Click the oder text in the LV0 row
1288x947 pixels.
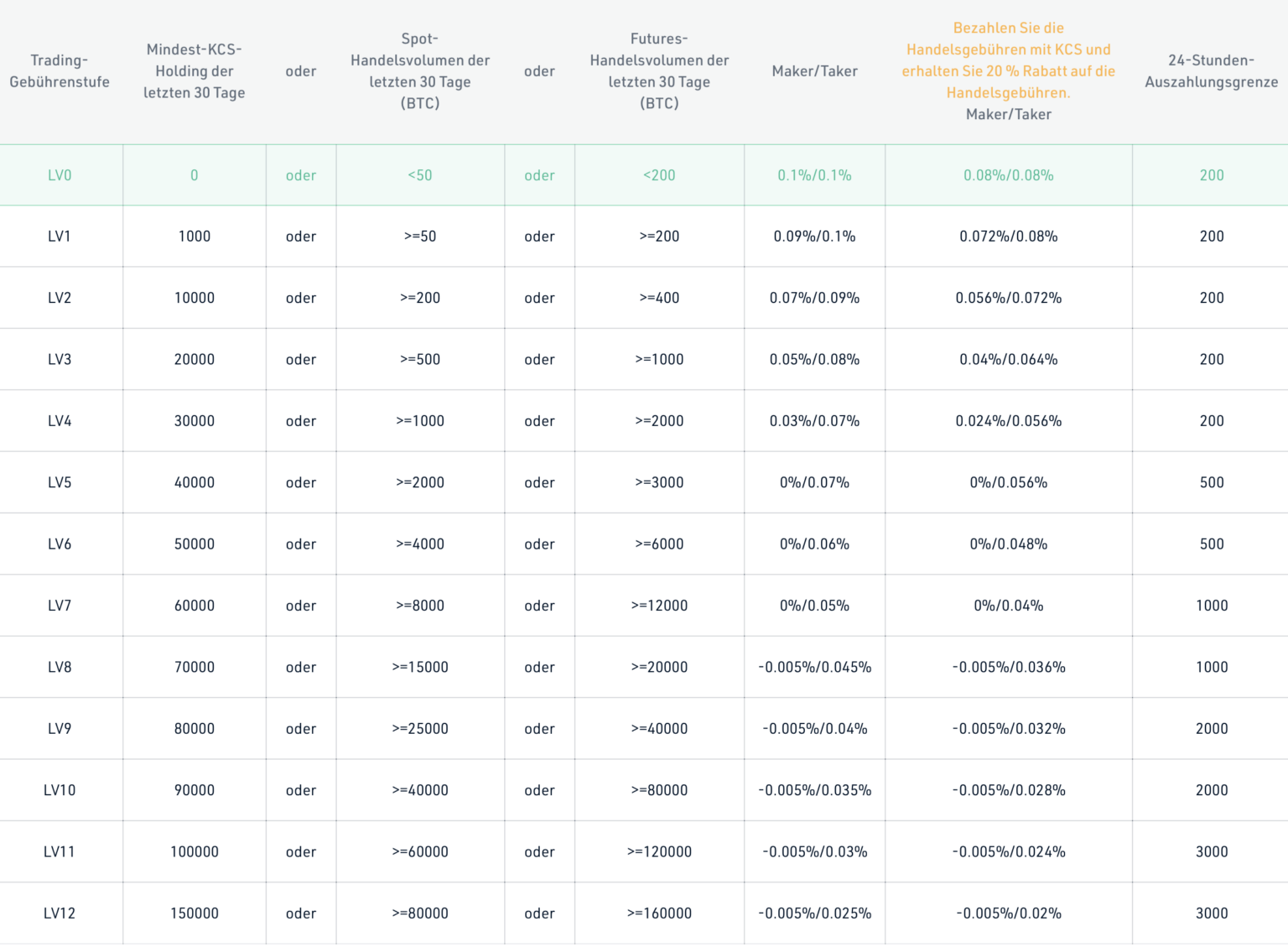point(300,175)
